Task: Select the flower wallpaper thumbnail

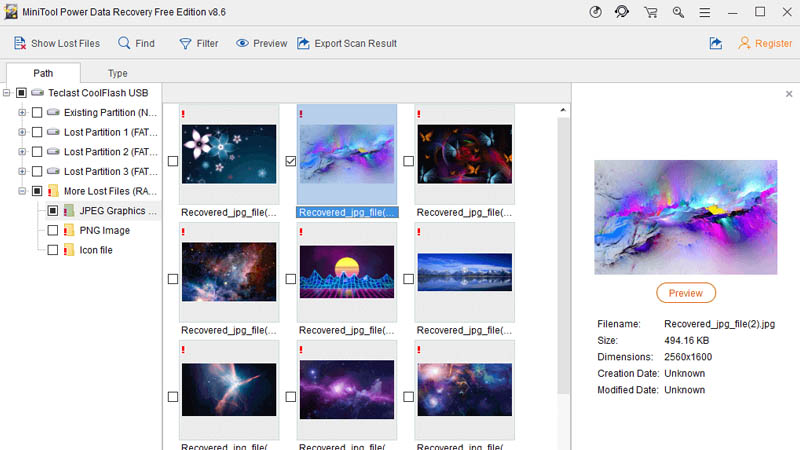Action: pos(229,154)
